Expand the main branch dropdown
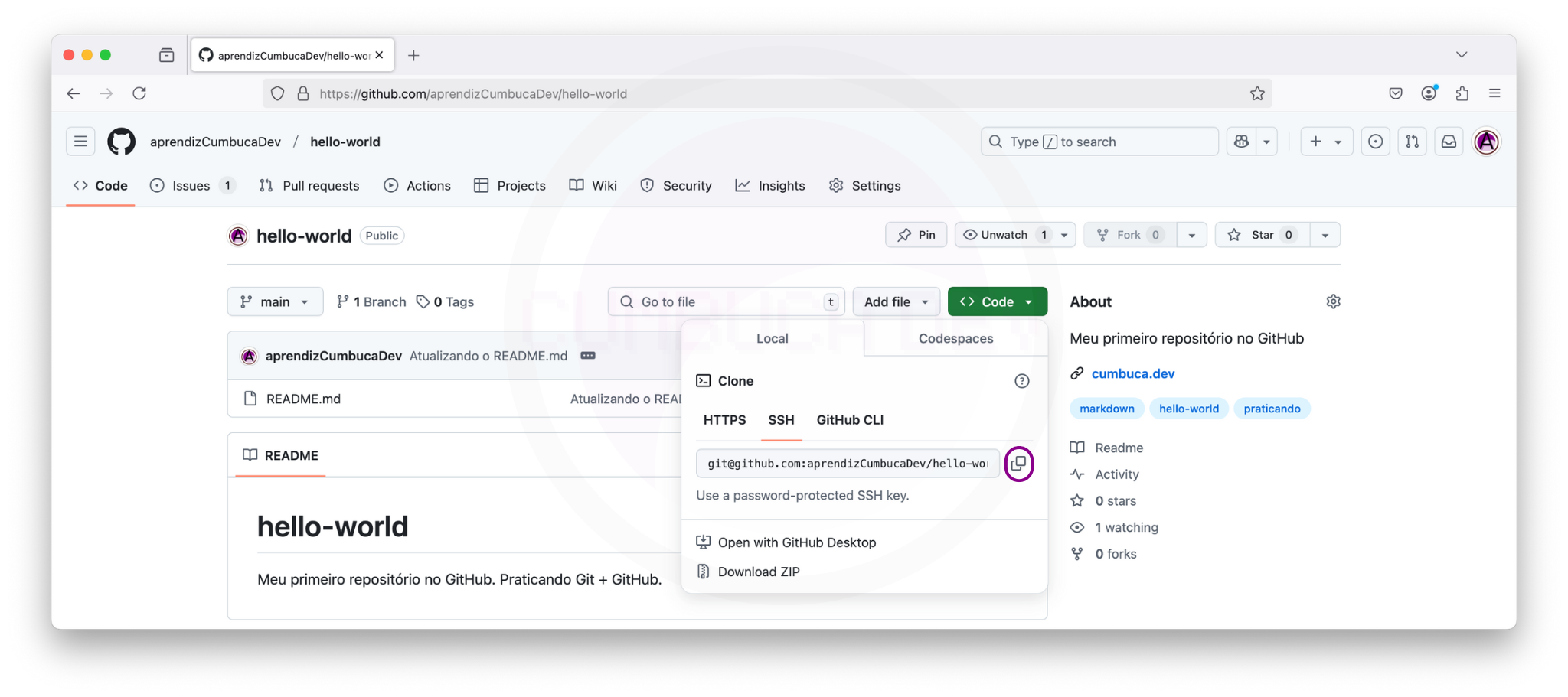Viewport: 1568px width, 697px height. click(x=275, y=301)
